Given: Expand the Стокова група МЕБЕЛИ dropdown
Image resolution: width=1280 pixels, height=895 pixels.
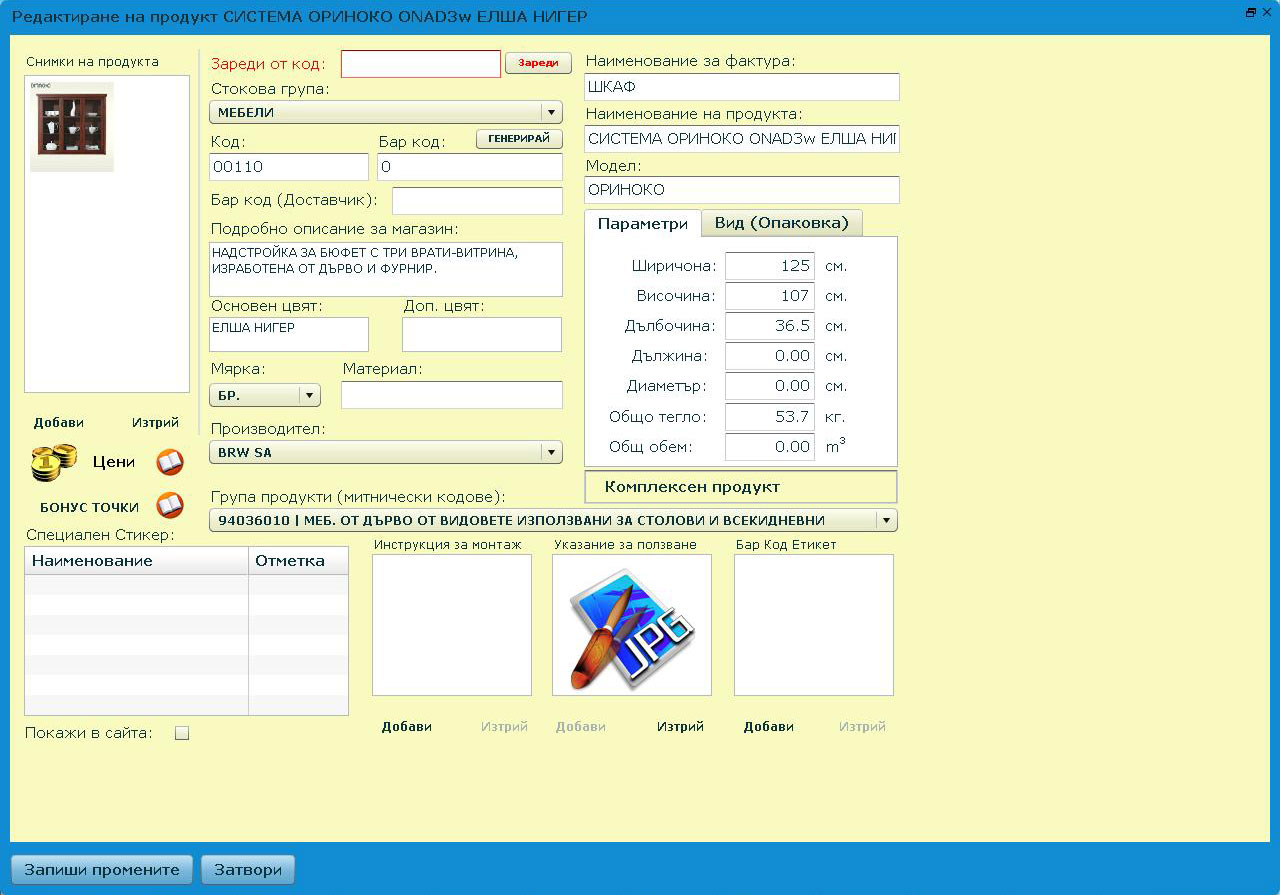Looking at the screenshot, I should point(386,113).
